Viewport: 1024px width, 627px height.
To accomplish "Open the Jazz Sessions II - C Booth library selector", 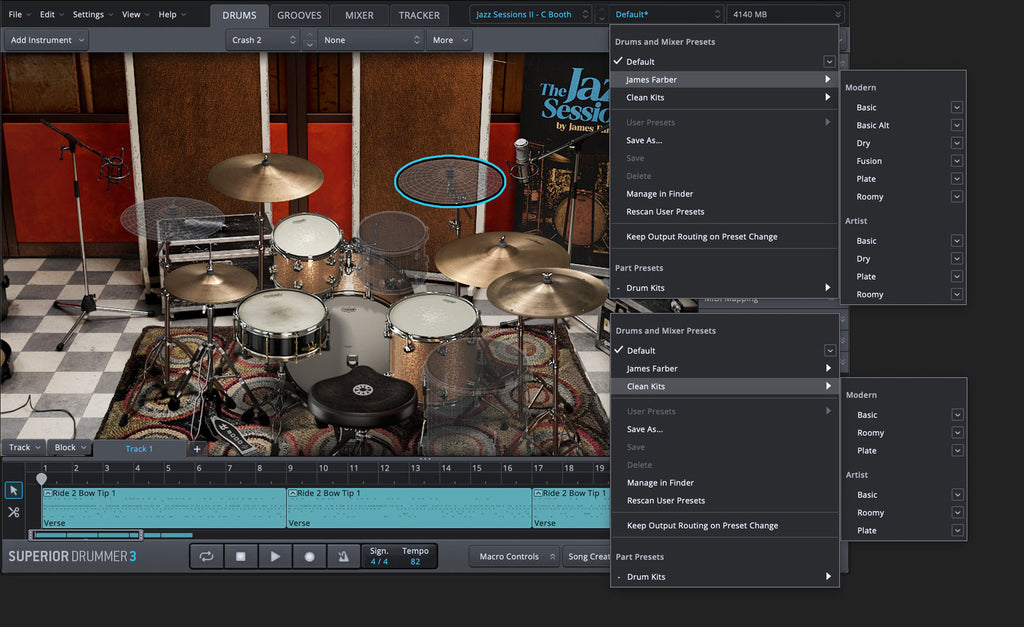I will click(532, 14).
